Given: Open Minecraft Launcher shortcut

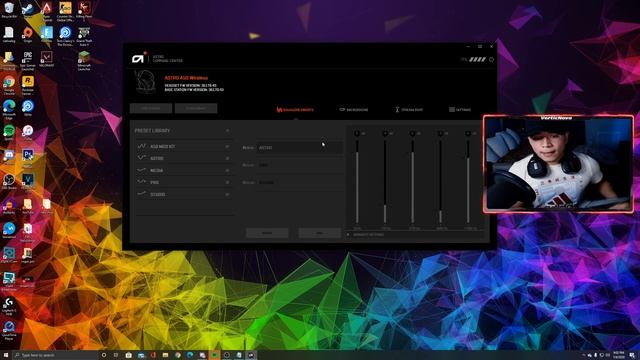Looking at the screenshot, I should (x=84, y=61).
